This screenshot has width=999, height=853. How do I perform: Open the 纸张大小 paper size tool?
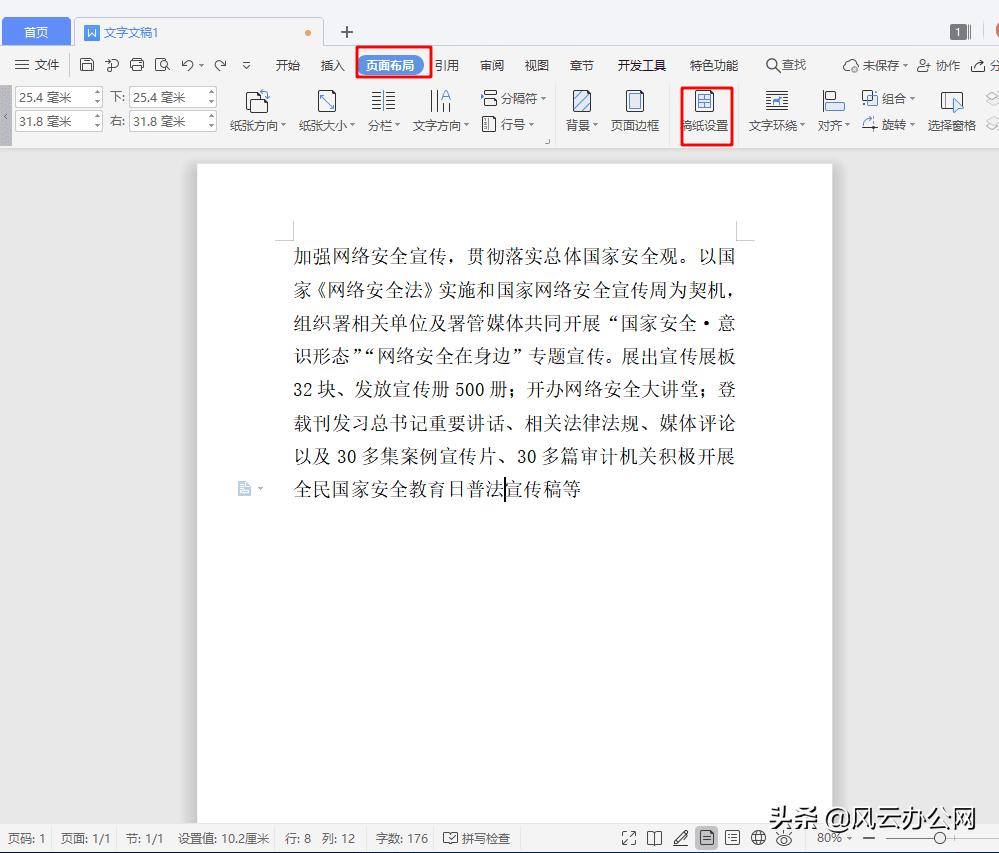325,112
